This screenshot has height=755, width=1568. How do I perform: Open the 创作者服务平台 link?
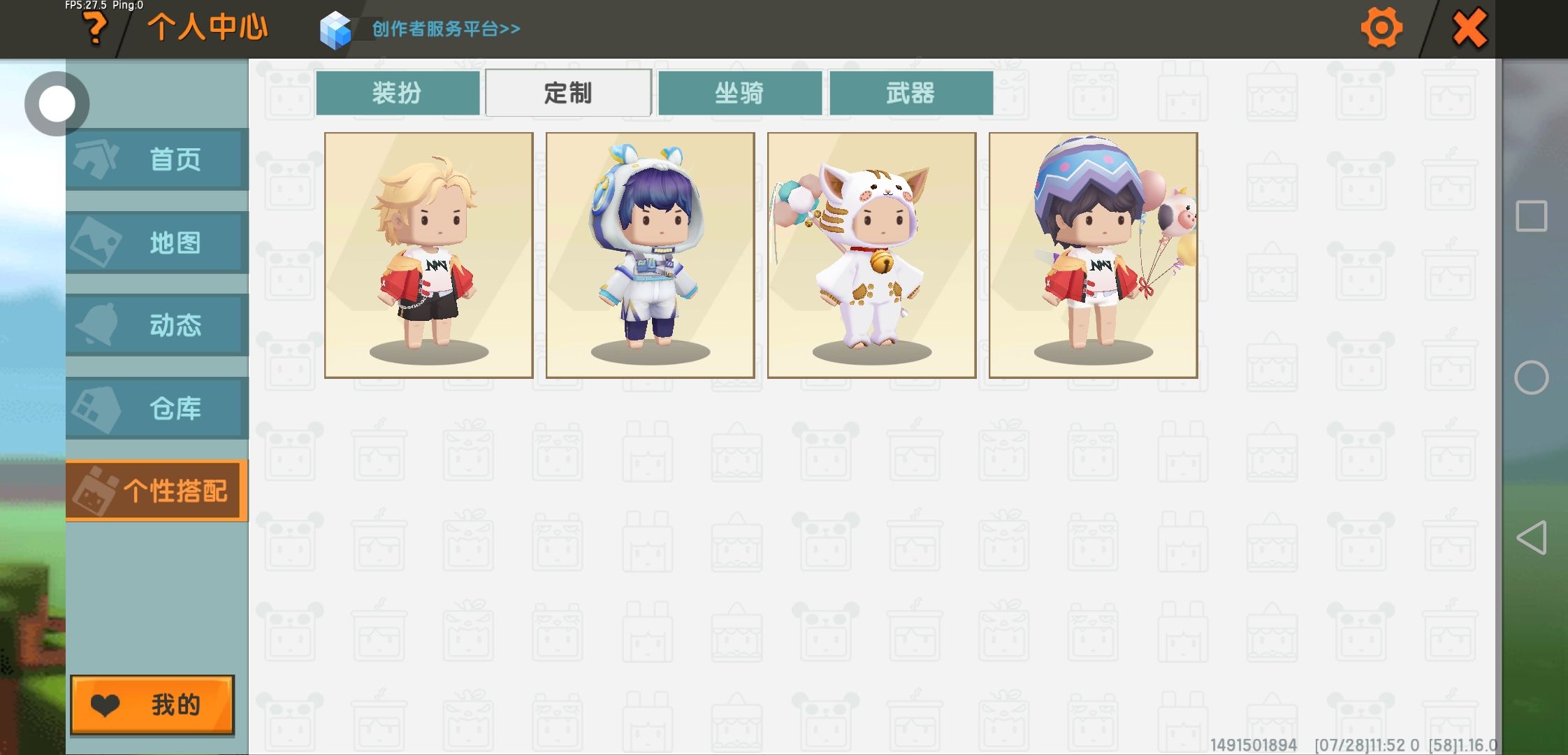(446, 29)
